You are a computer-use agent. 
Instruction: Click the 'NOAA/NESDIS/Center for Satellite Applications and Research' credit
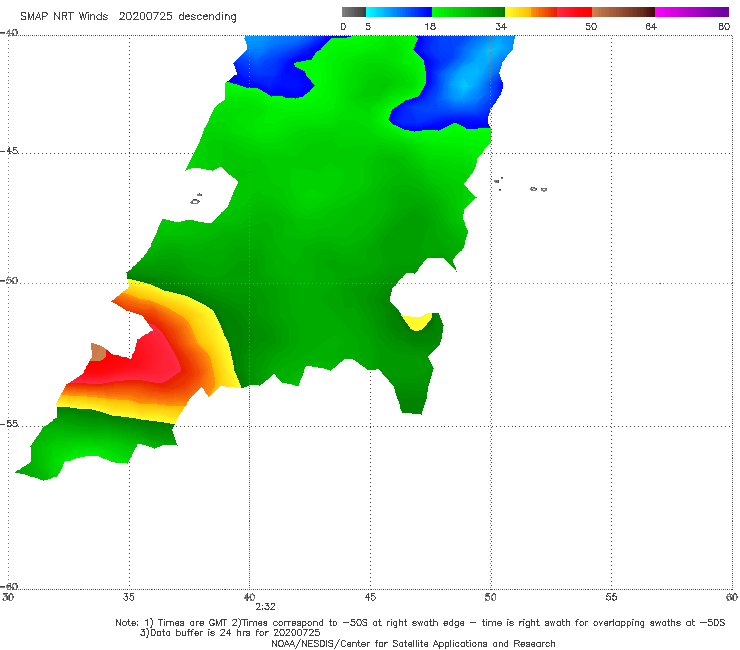[x=413, y=643]
